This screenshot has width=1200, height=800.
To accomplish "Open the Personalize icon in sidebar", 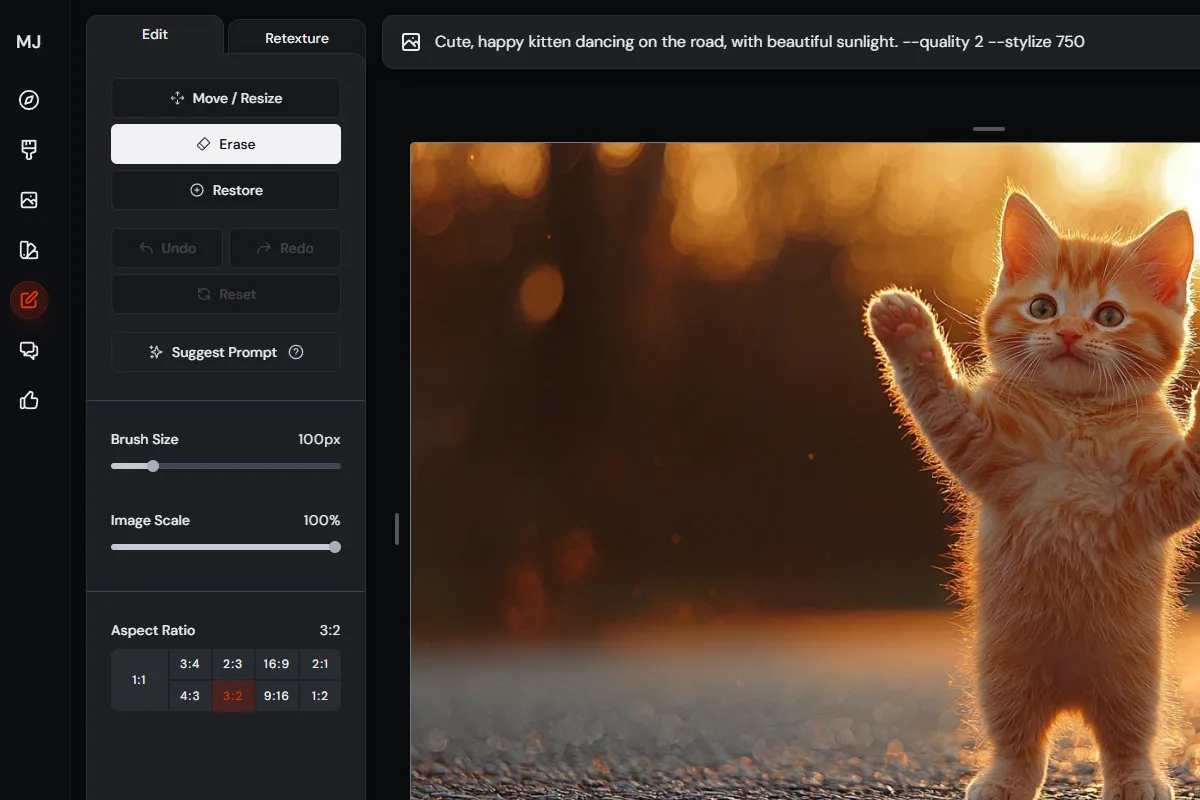I will [29, 250].
